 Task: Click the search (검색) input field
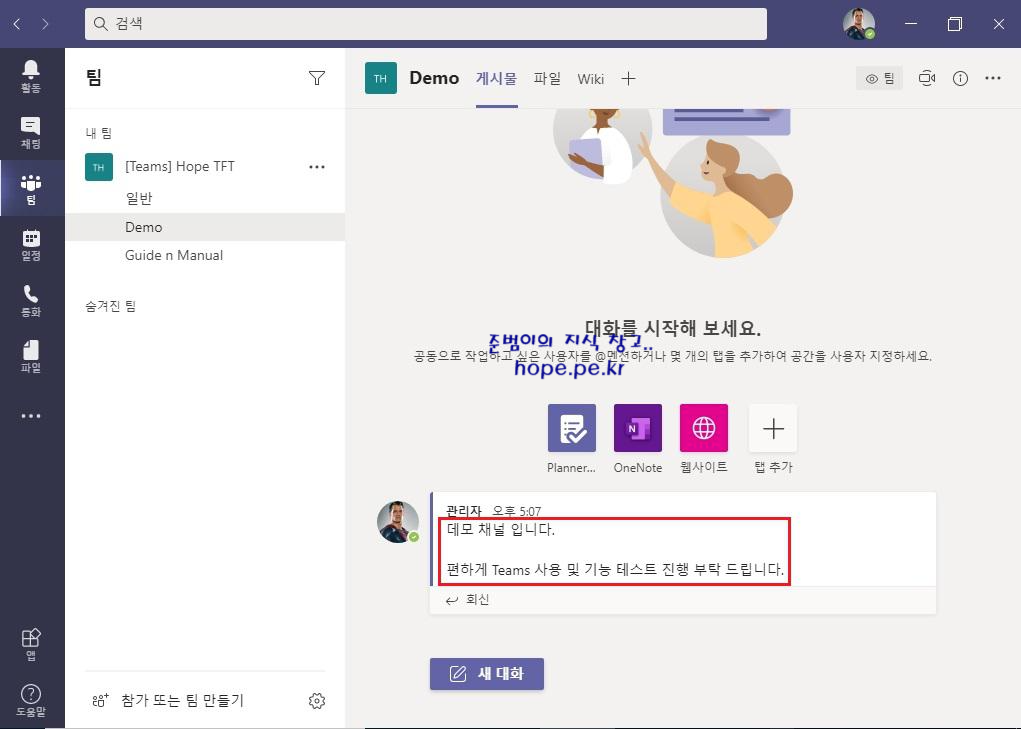tap(426, 24)
